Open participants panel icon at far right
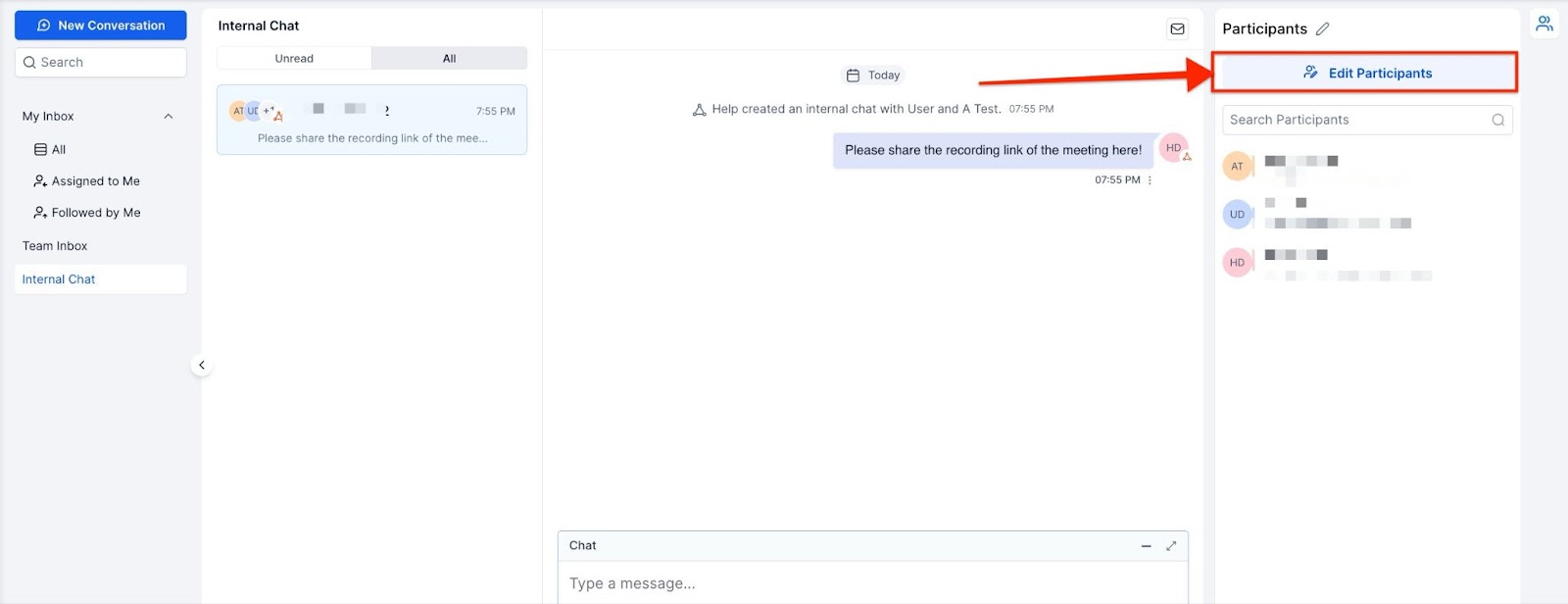 (x=1543, y=25)
